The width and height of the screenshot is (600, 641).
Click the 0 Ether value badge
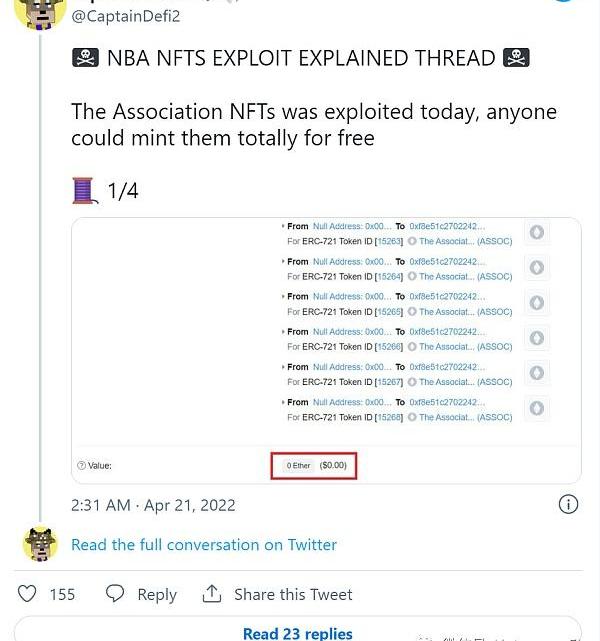point(297,466)
